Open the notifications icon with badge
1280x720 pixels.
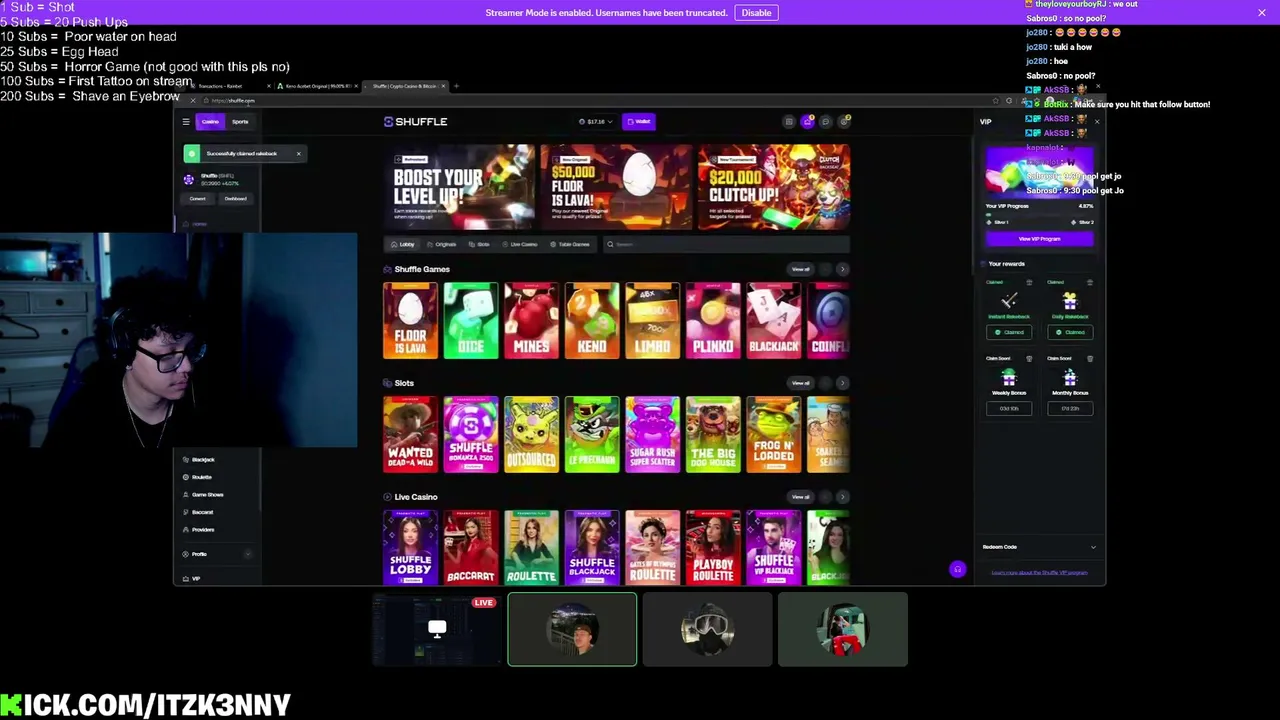click(x=844, y=122)
